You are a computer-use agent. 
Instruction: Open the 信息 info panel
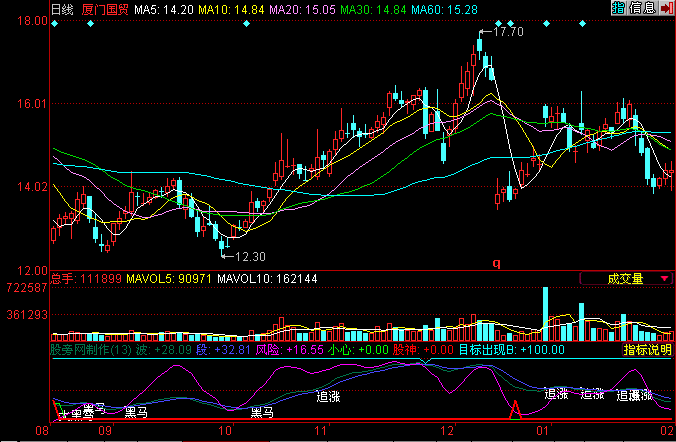pos(641,8)
